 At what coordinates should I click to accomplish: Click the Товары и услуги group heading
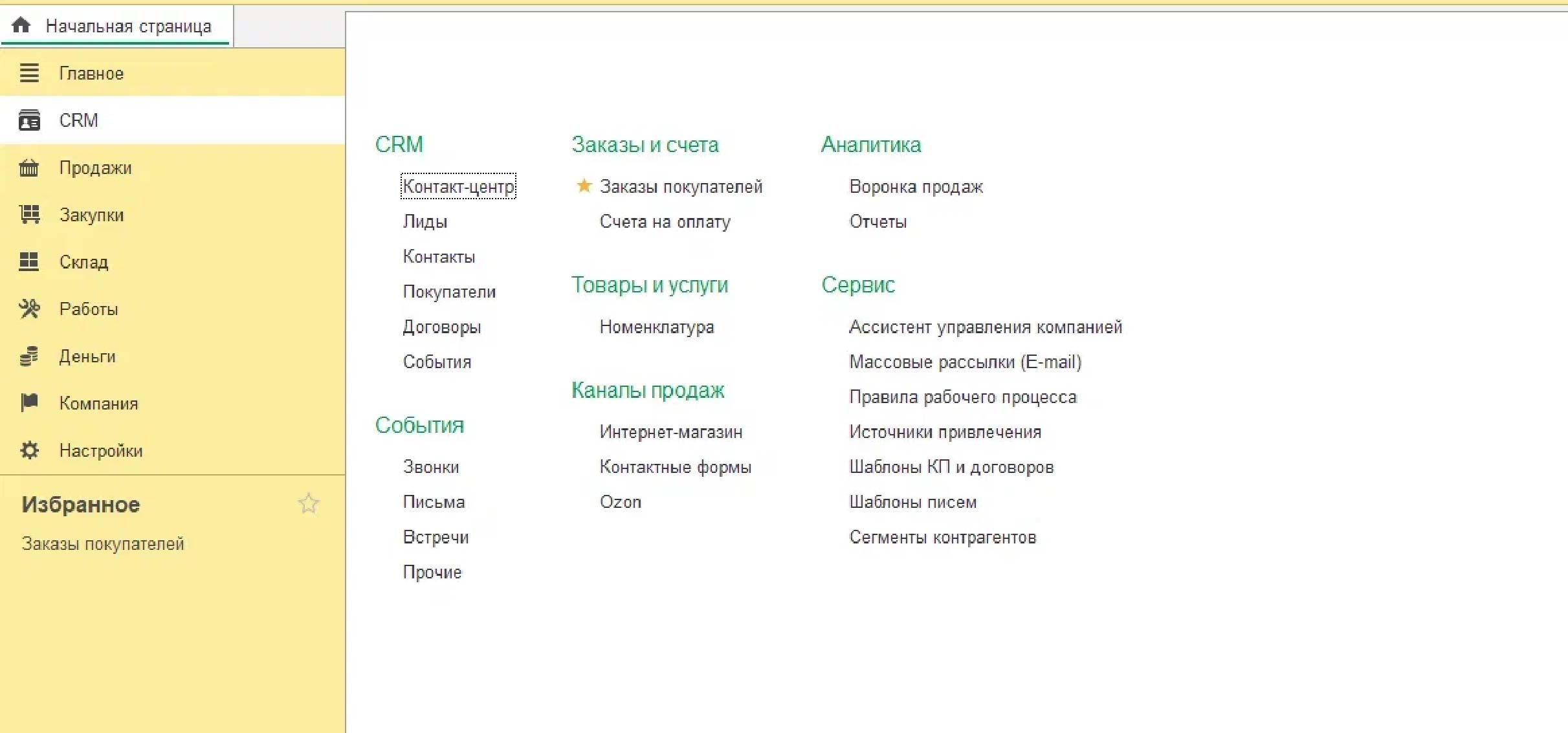(x=649, y=285)
